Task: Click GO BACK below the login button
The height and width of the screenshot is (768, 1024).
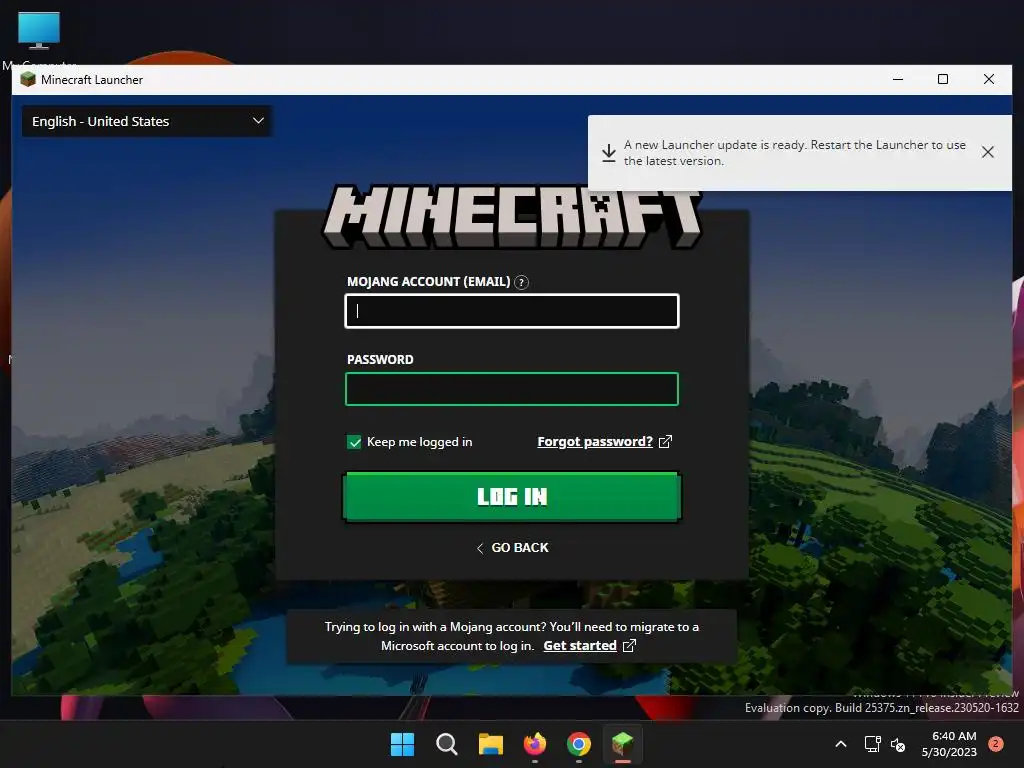Action: tap(520, 547)
